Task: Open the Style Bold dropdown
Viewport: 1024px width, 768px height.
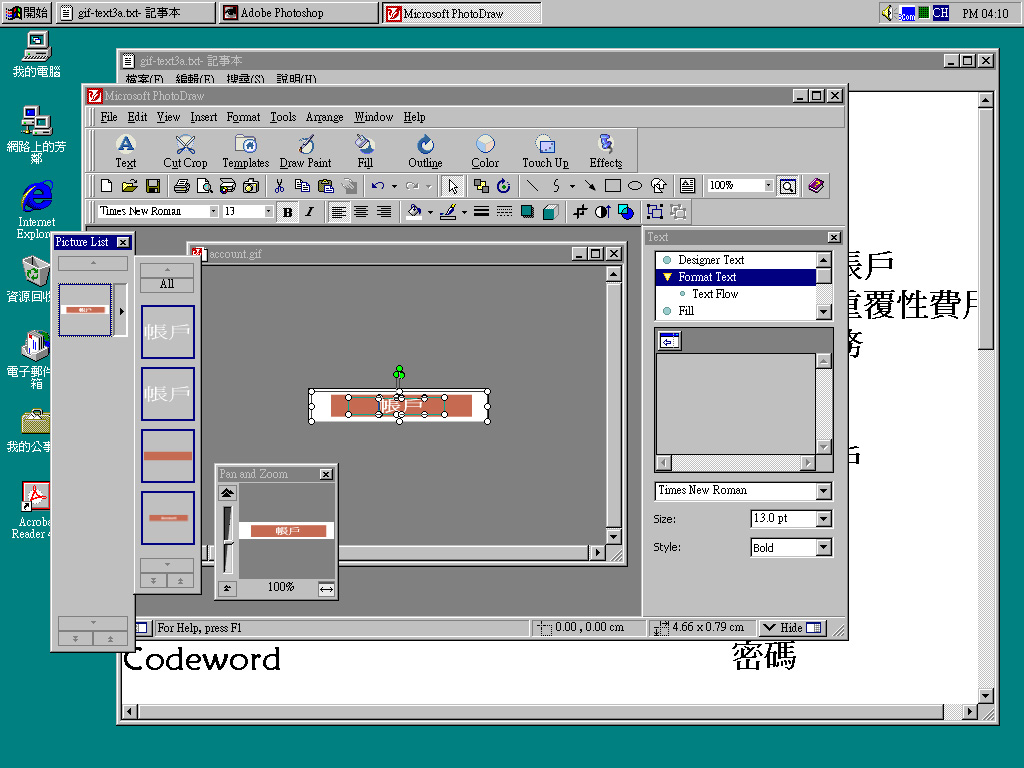Action: [x=824, y=547]
